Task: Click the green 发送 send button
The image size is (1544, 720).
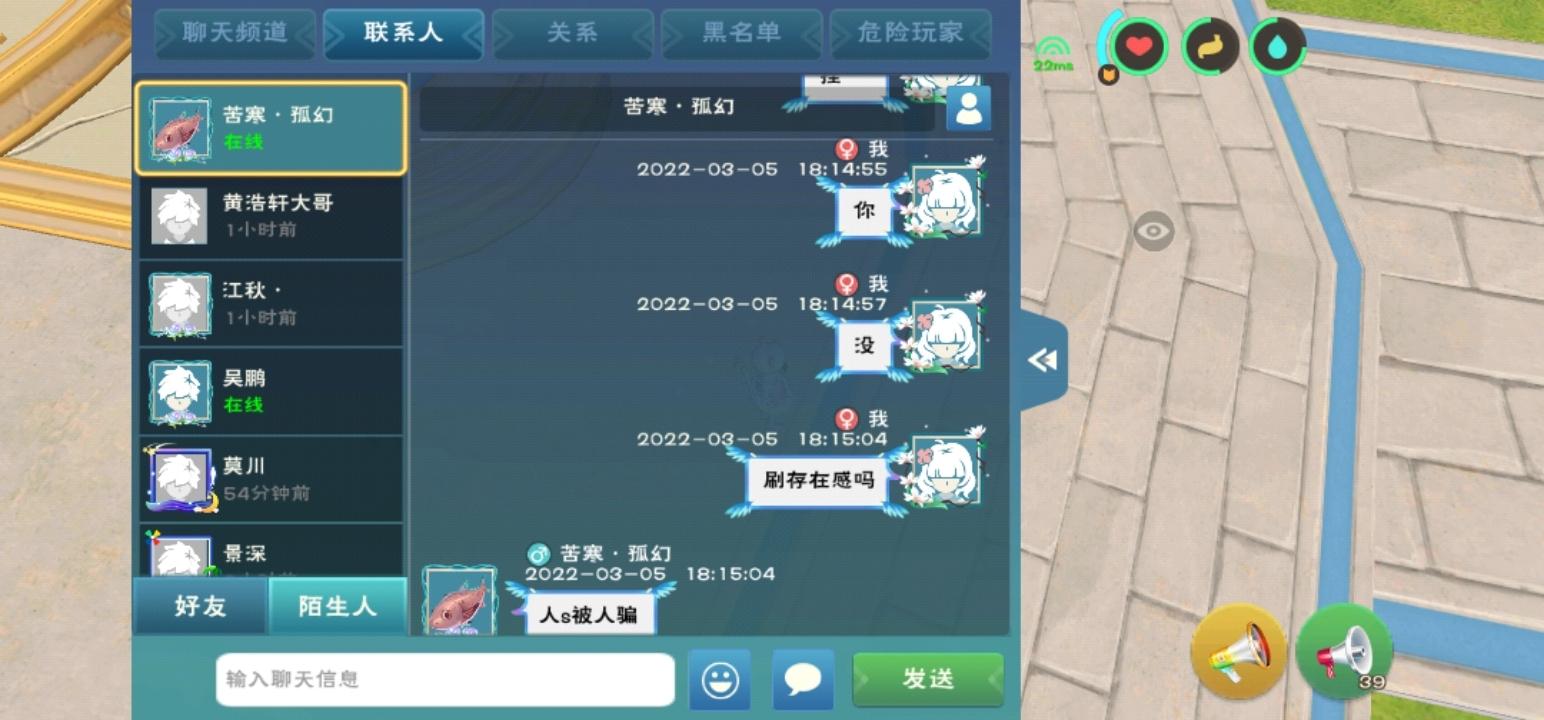Action: pyautogui.click(x=928, y=680)
